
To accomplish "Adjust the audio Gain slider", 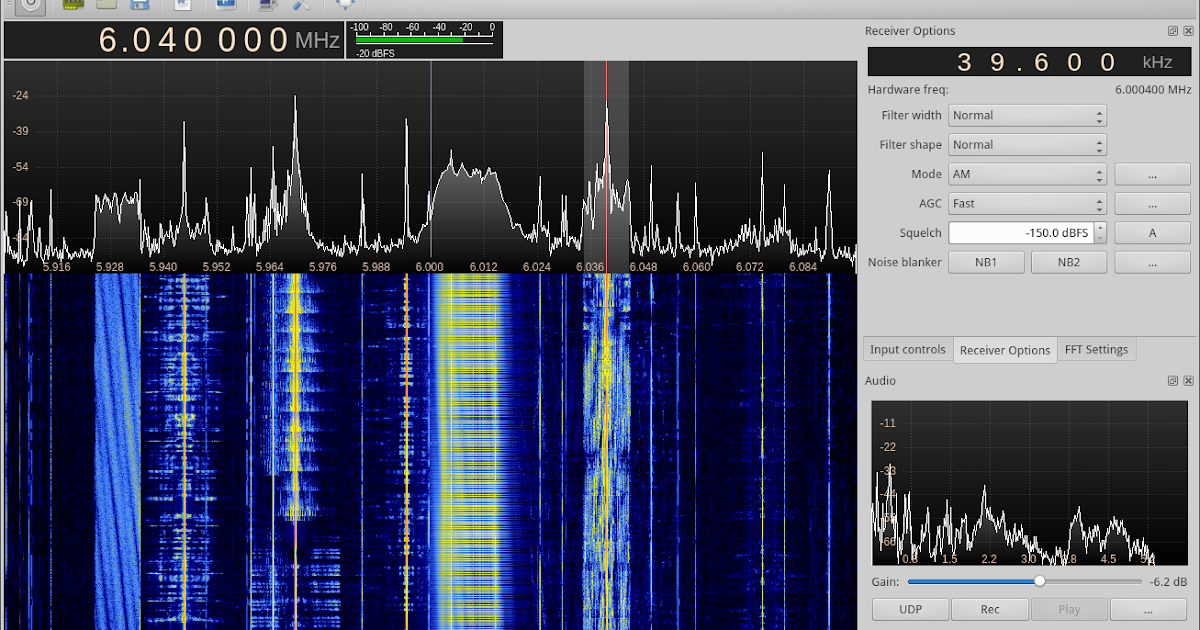I will [x=1038, y=581].
